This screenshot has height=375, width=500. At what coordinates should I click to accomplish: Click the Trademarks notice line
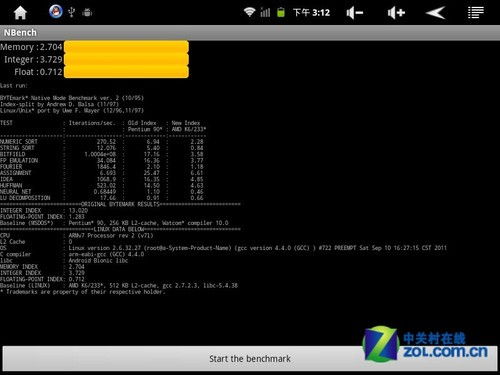[82, 292]
